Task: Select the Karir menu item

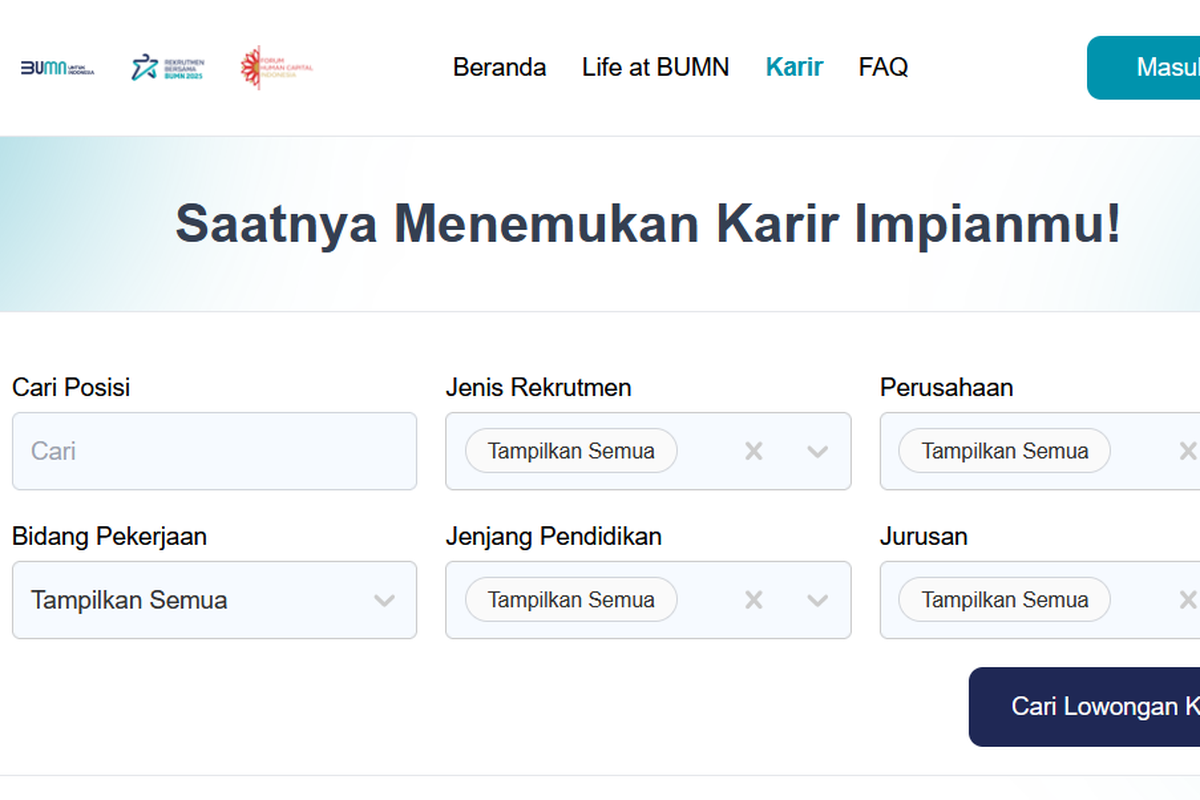Action: (794, 67)
